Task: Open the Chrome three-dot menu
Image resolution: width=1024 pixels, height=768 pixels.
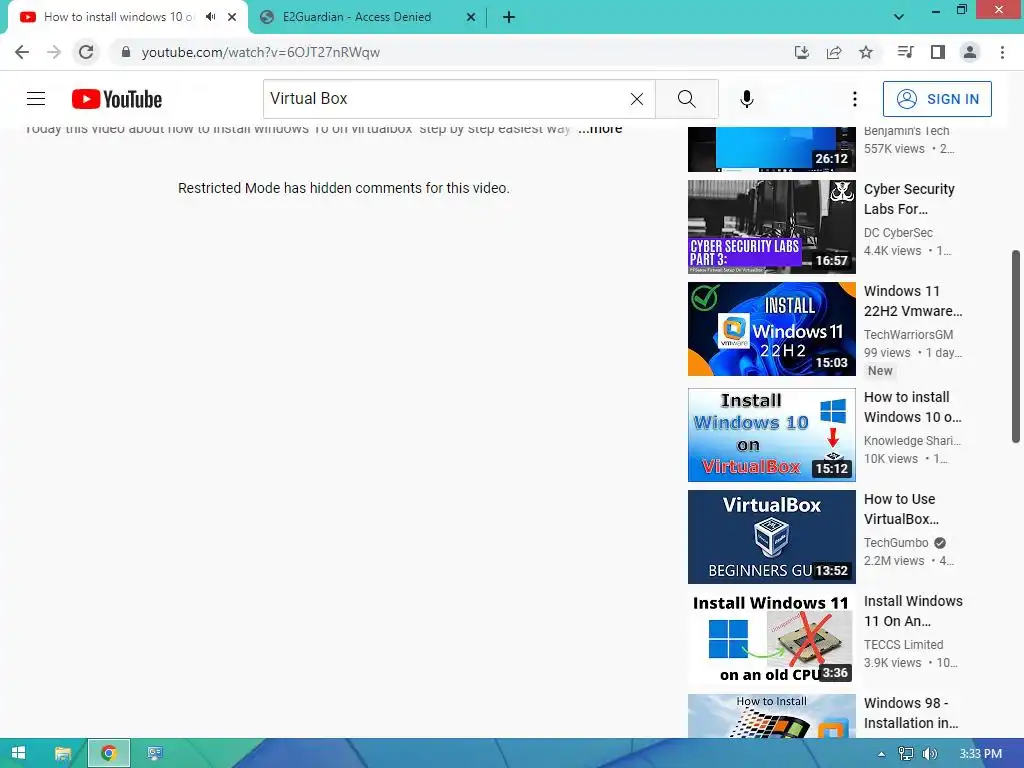Action: pos(1002,52)
